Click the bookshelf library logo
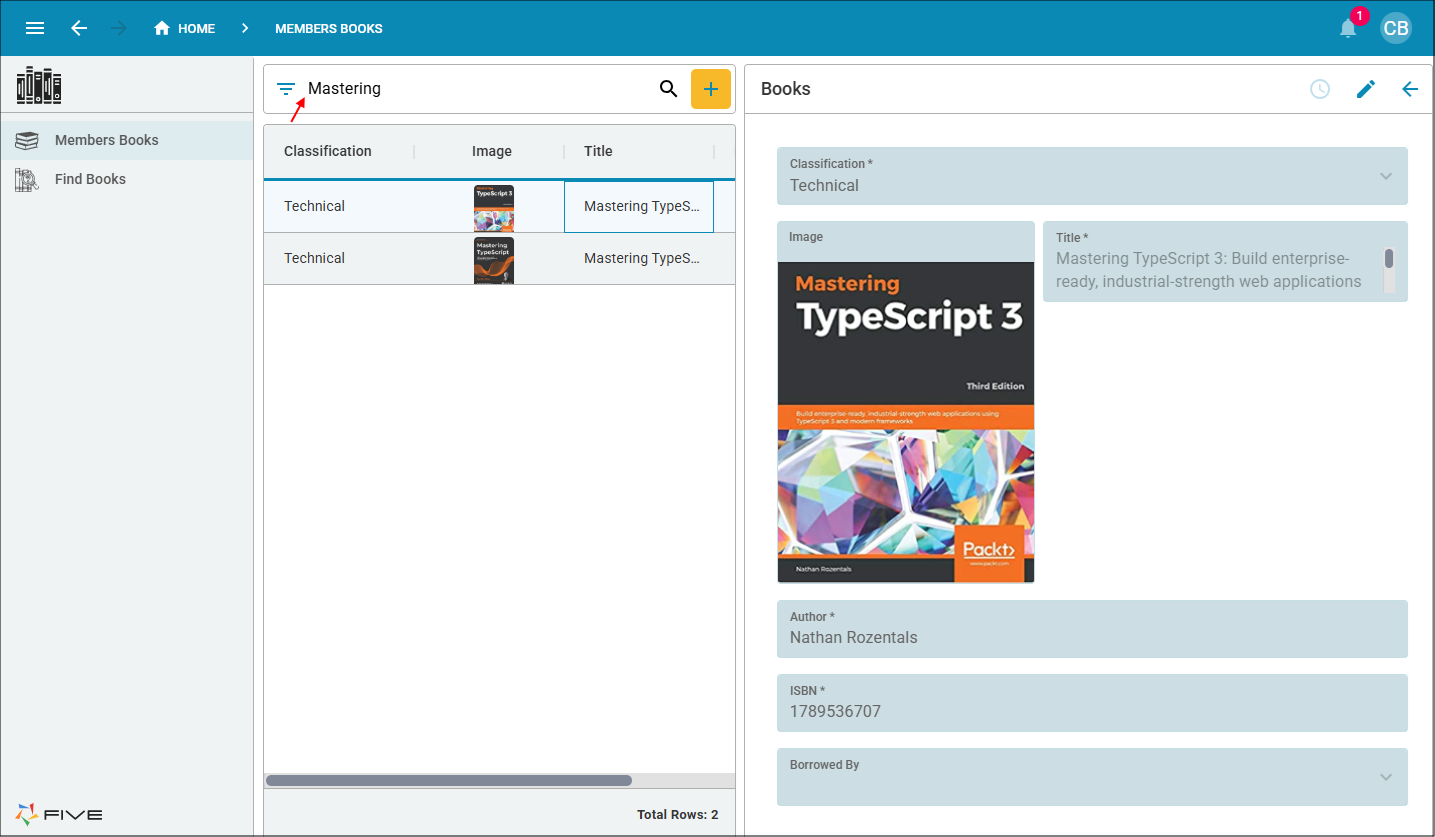The height and width of the screenshot is (837, 1435). tap(39, 86)
